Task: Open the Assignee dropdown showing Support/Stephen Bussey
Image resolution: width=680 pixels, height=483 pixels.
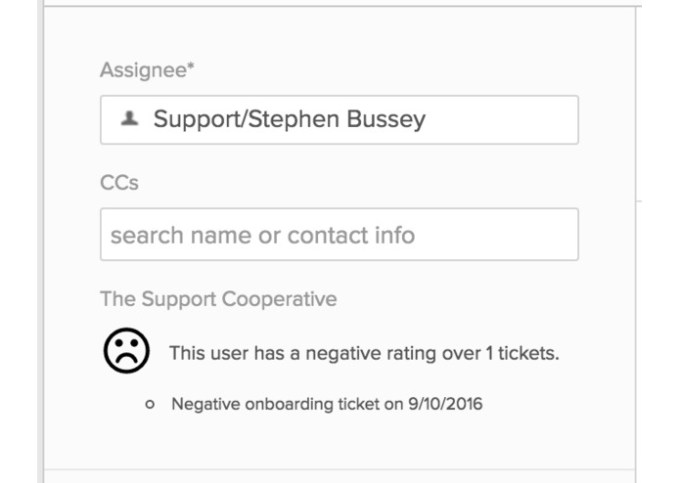Action: click(339, 120)
